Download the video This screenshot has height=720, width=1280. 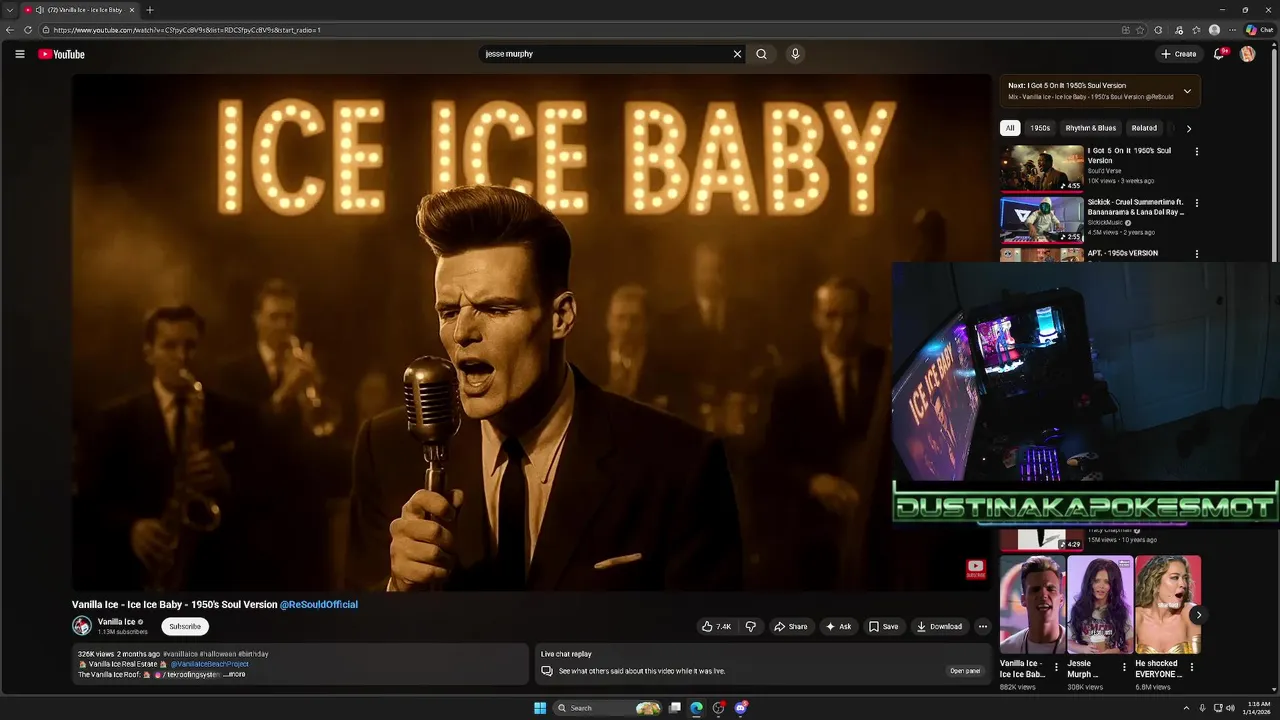click(939, 627)
